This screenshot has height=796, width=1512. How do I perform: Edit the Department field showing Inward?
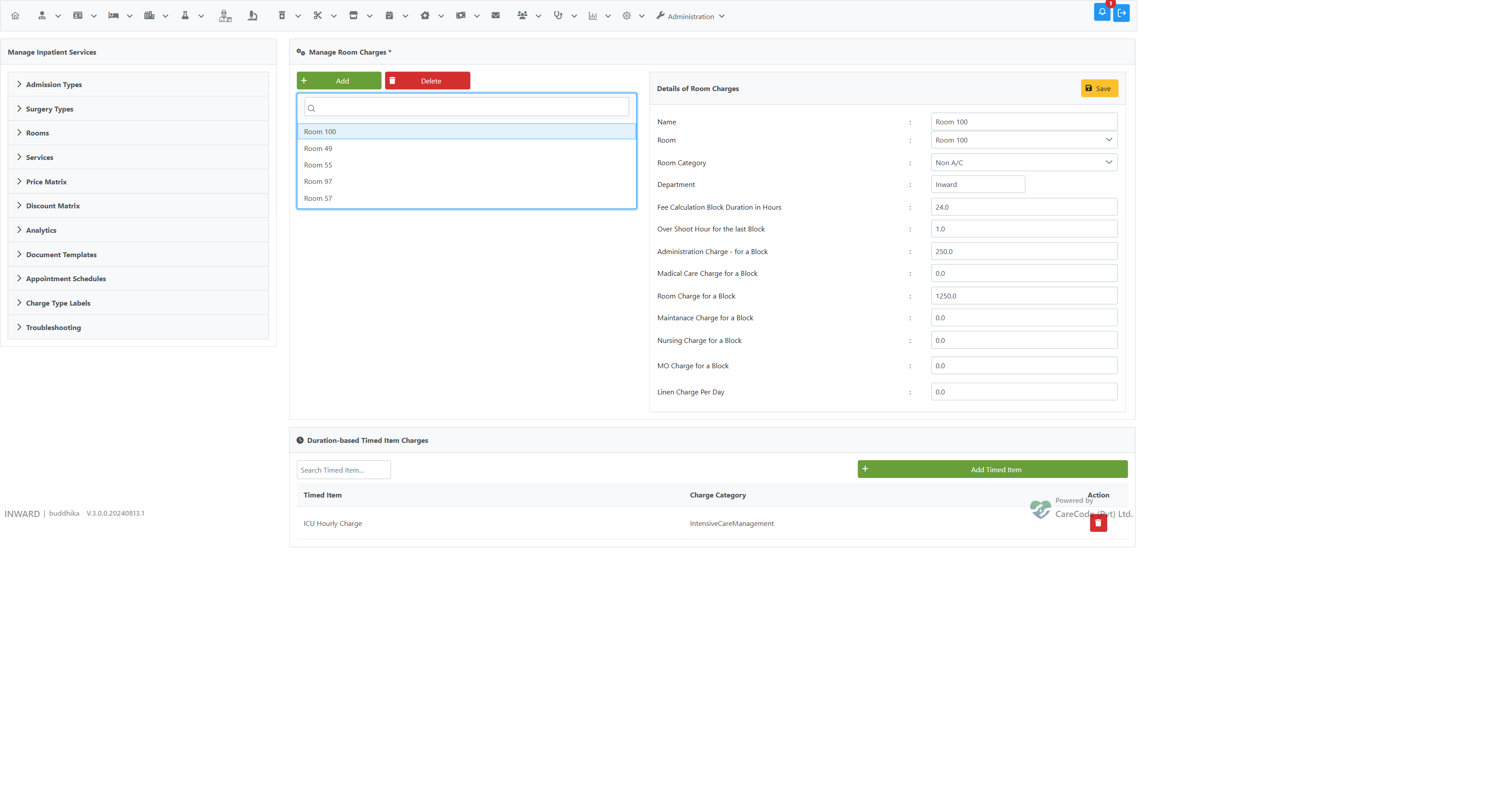978,184
